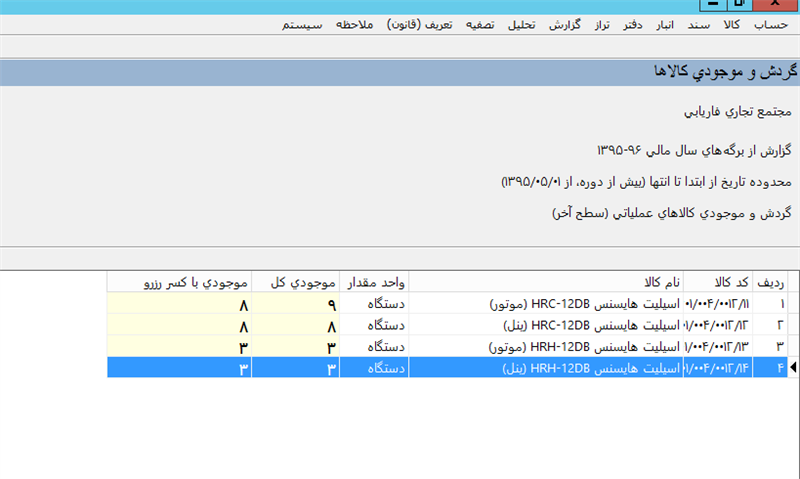The height and width of the screenshot is (479, 800).
Task: Open the سیستم menu
Action: 302,23
